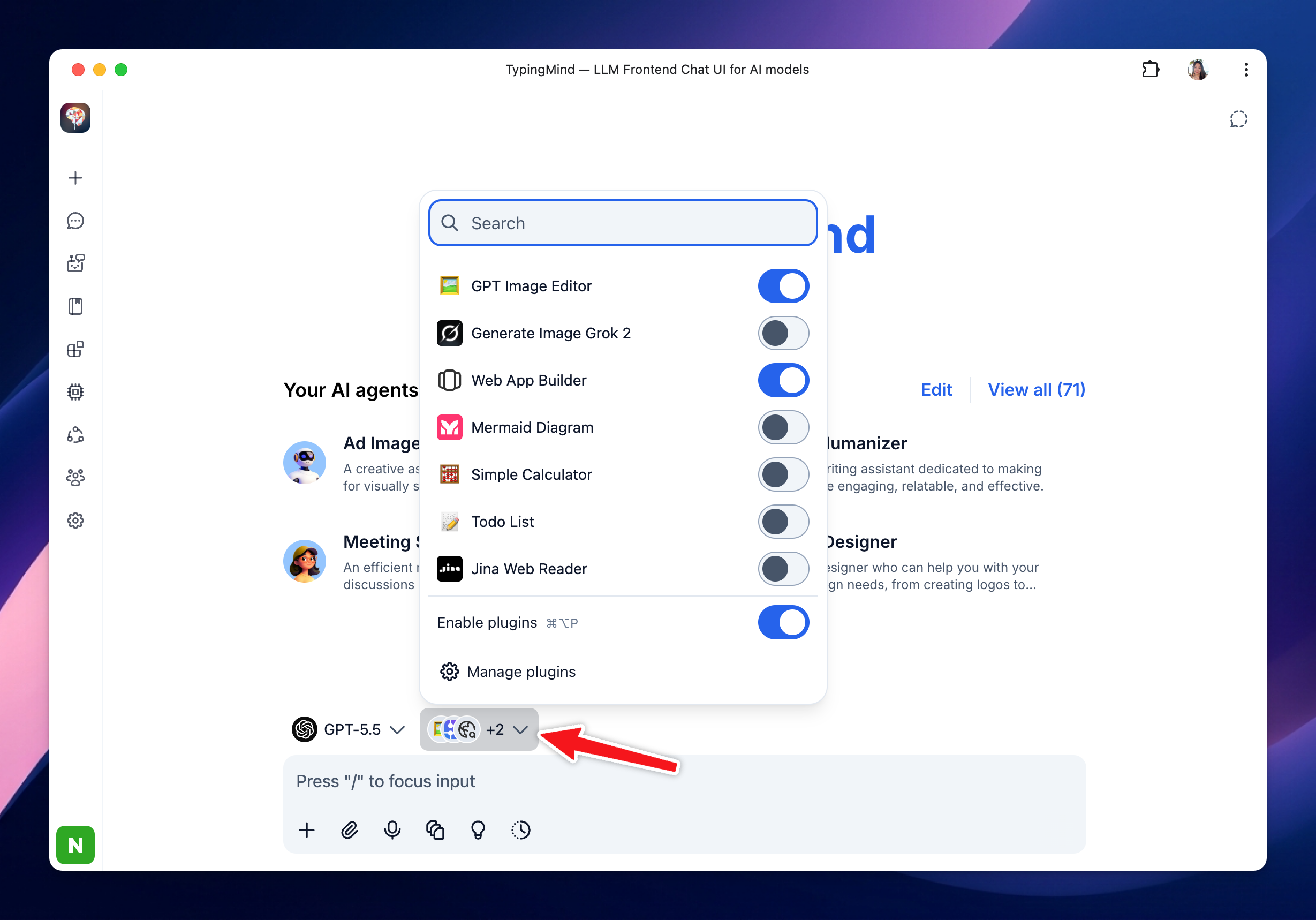
Task: Click the Manage plugins gear icon
Action: tap(450, 671)
